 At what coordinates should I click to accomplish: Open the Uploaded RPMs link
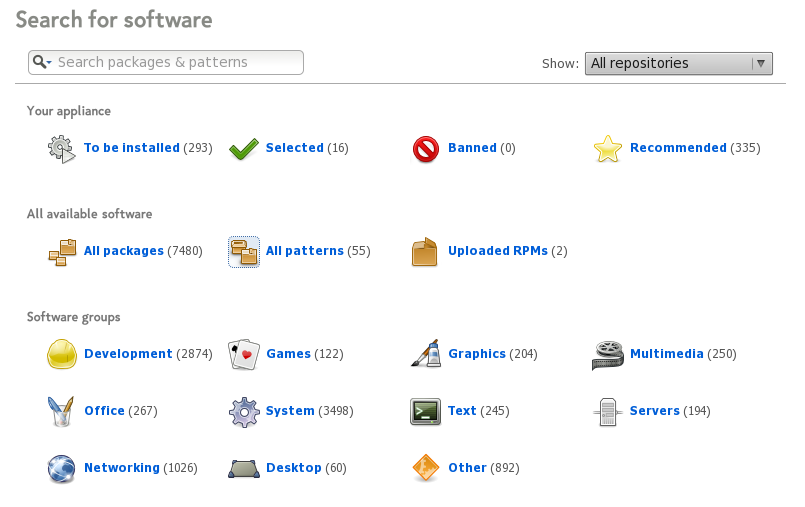pos(498,251)
